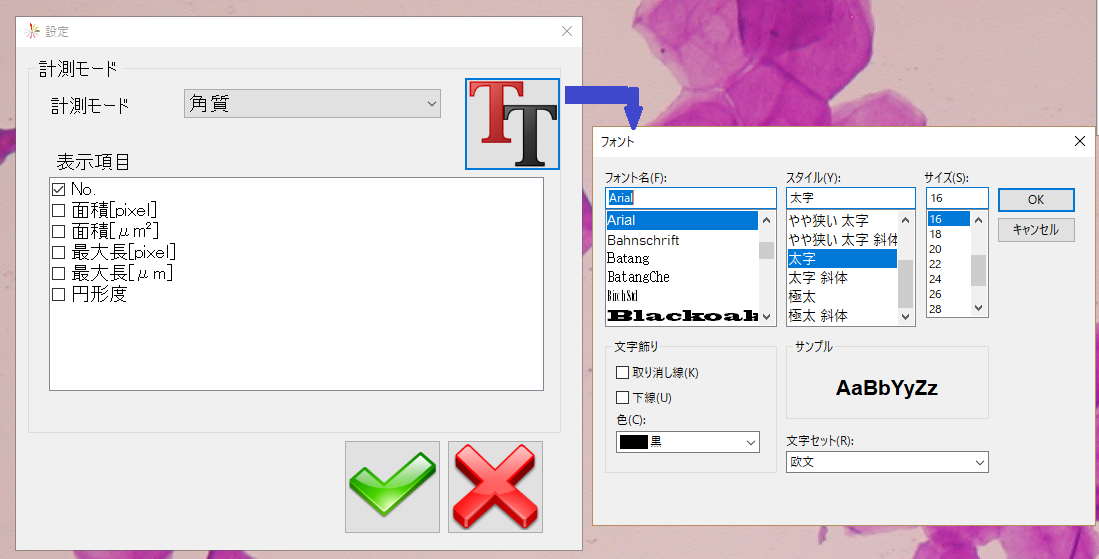Click the black color swatch
The image size is (1099, 559).
[x=634, y=441]
